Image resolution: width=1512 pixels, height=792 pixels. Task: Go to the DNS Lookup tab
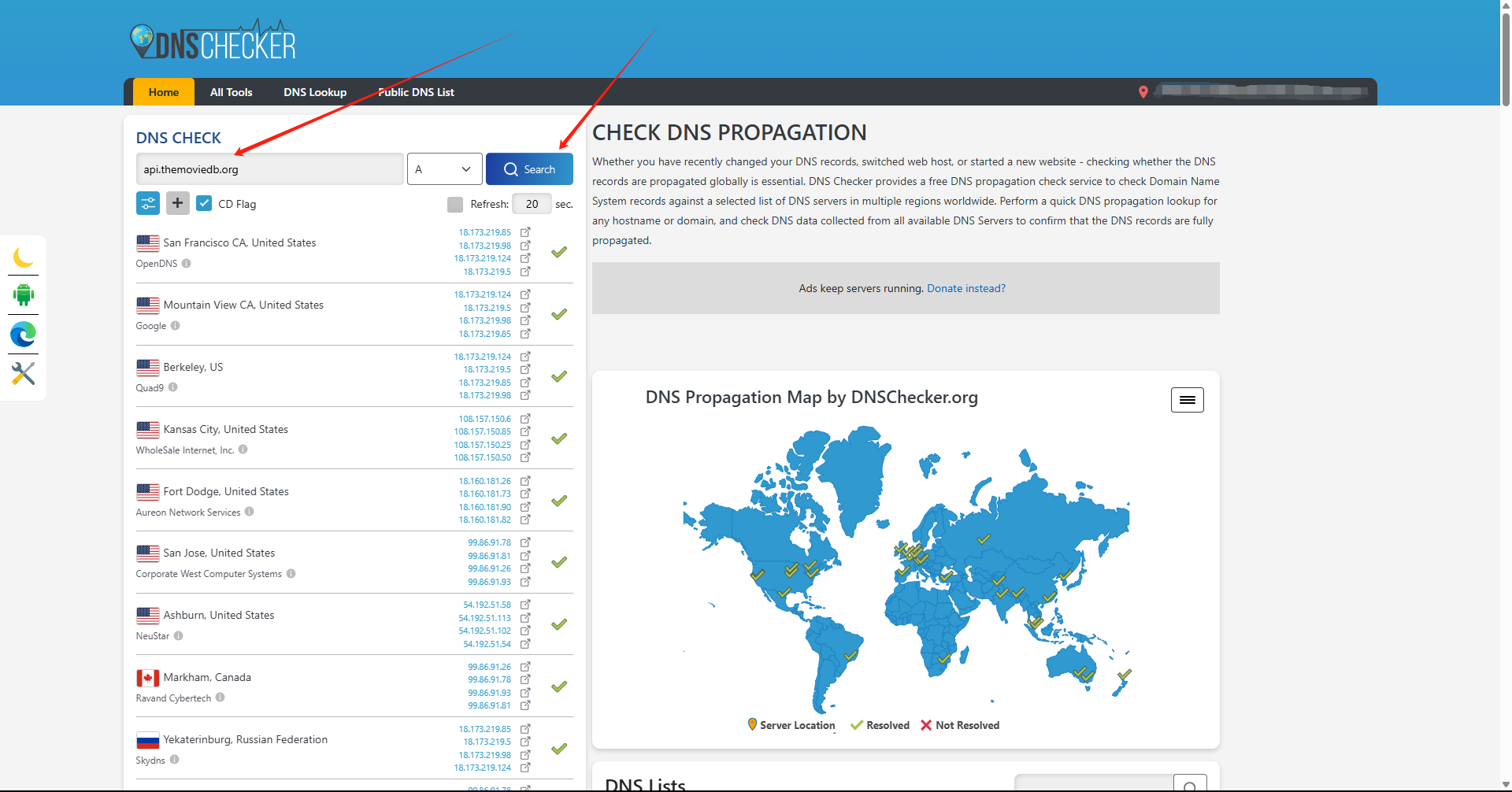click(315, 92)
